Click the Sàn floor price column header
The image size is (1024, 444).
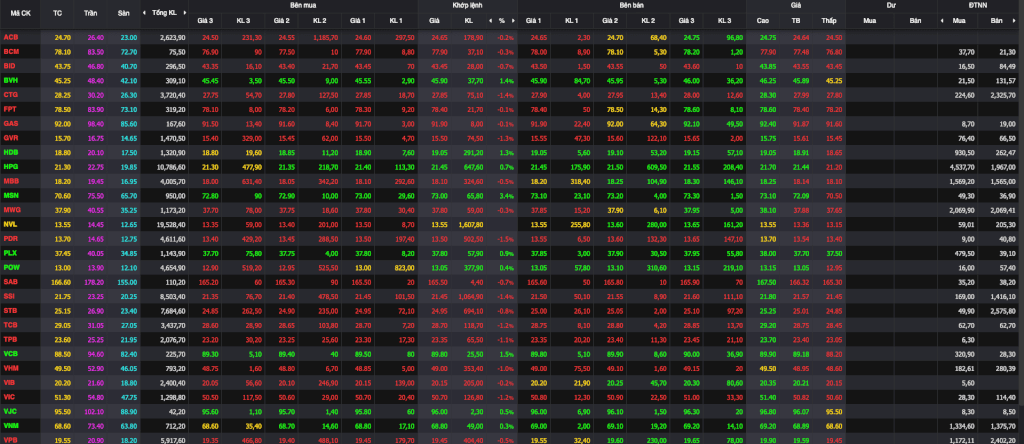pyautogui.click(x=124, y=13)
